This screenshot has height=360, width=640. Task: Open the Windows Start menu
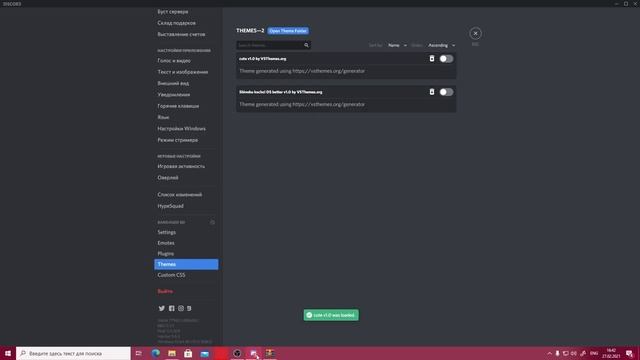(x=8, y=353)
